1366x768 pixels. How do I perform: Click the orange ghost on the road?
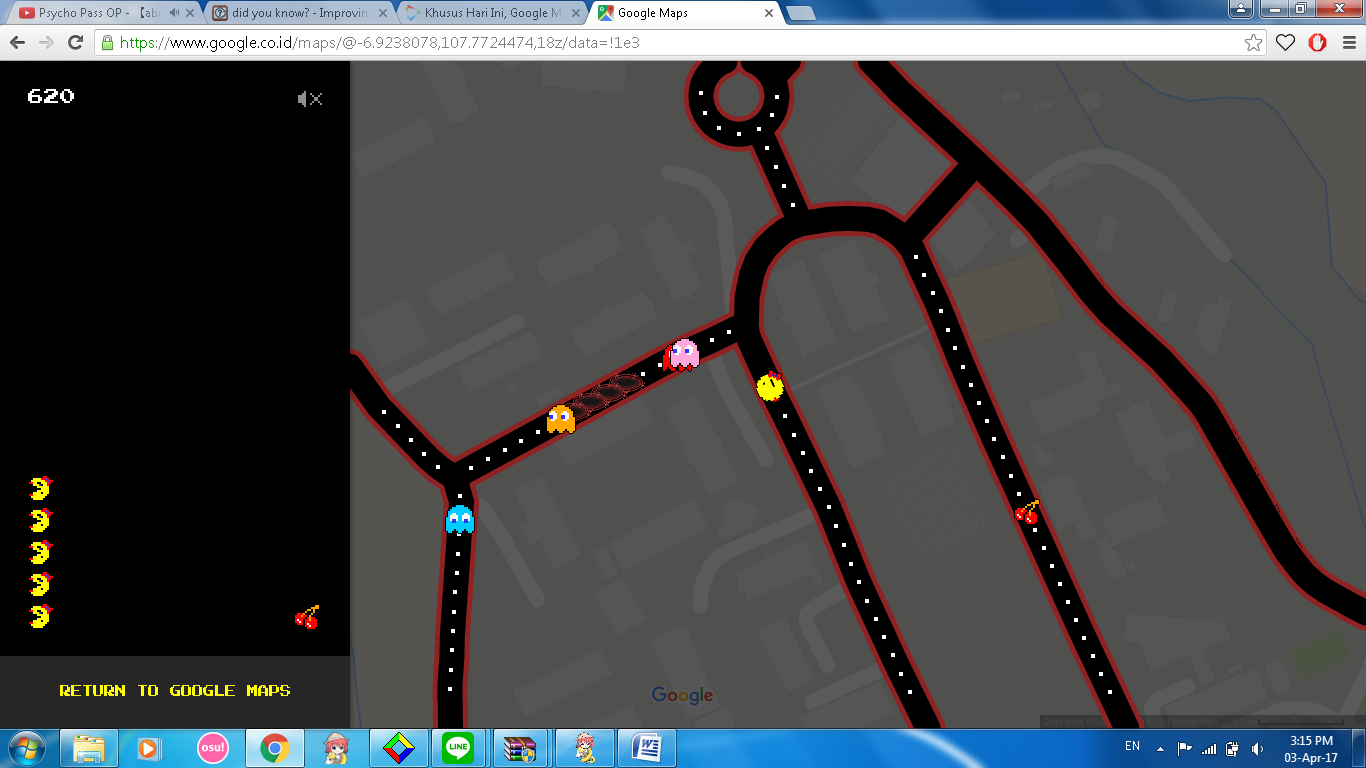click(561, 419)
